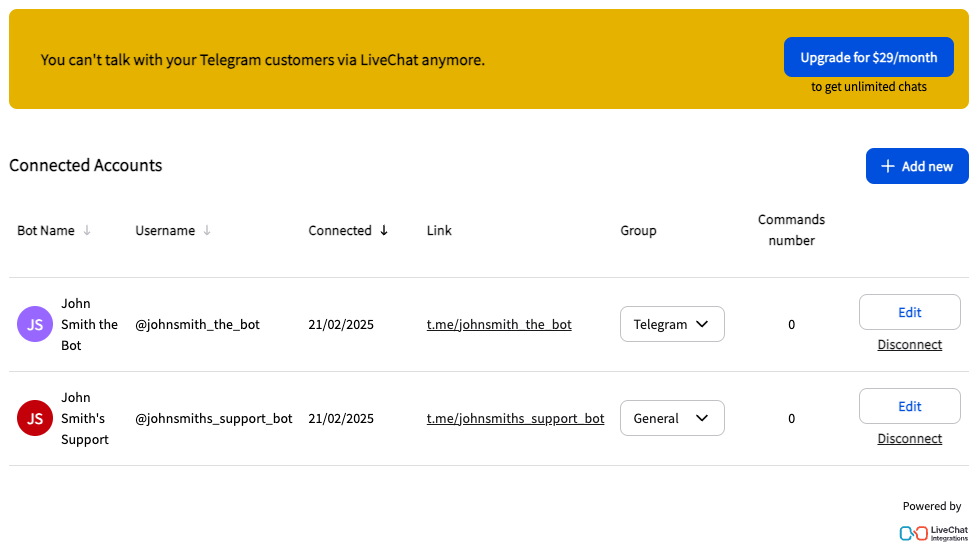Click the Connected column header
Image resolution: width=980 pixels, height=557 pixels.
340,231
